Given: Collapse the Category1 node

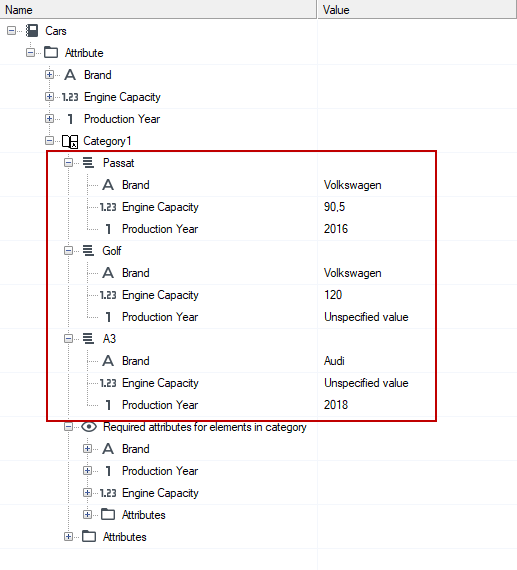Looking at the screenshot, I should point(49,141).
